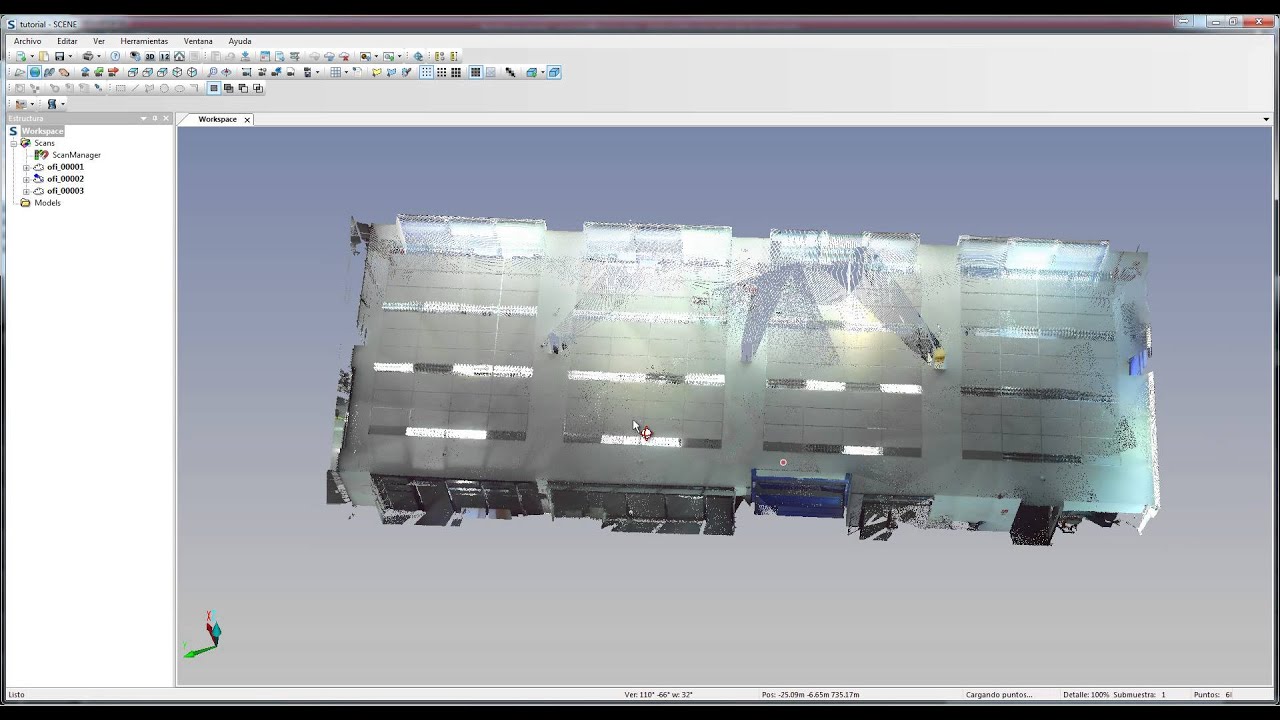
Task: Click the Print icon
Action: 88,56
